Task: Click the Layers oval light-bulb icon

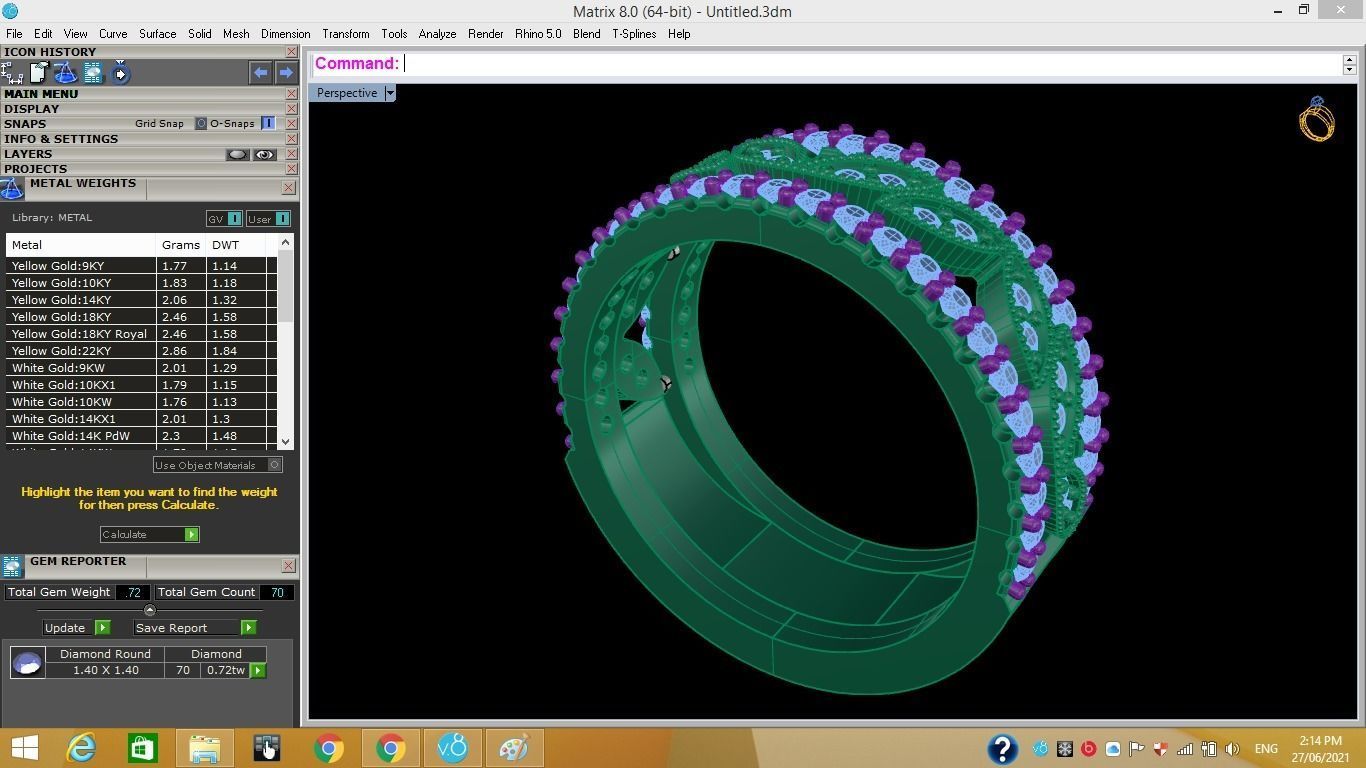Action: tap(237, 154)
